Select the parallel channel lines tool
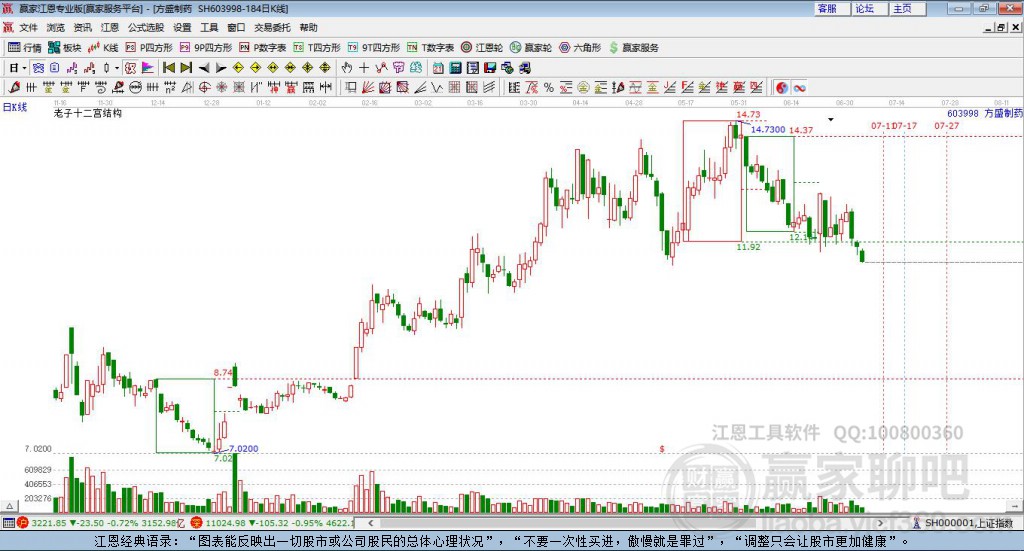Screen dimensions: 1024x551 point(488,87)
